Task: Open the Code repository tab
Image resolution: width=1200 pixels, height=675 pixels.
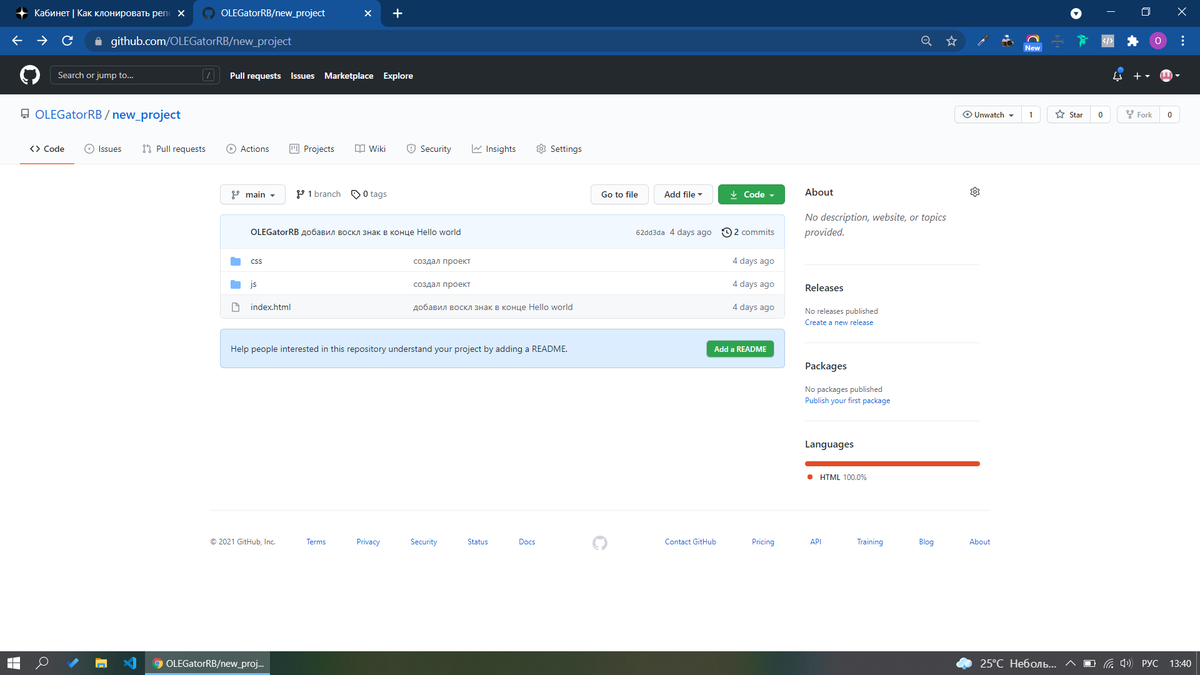Action: coord(47,149)
